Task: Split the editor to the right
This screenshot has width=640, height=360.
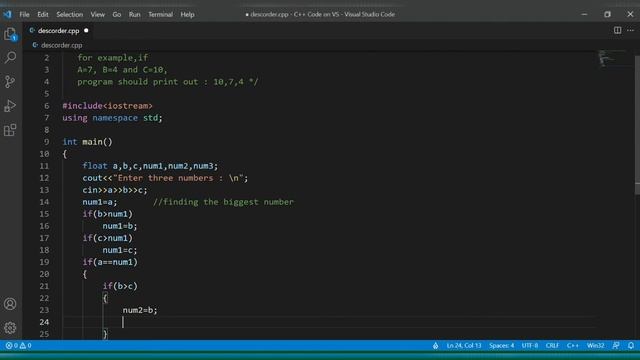Action: [618, 30]
